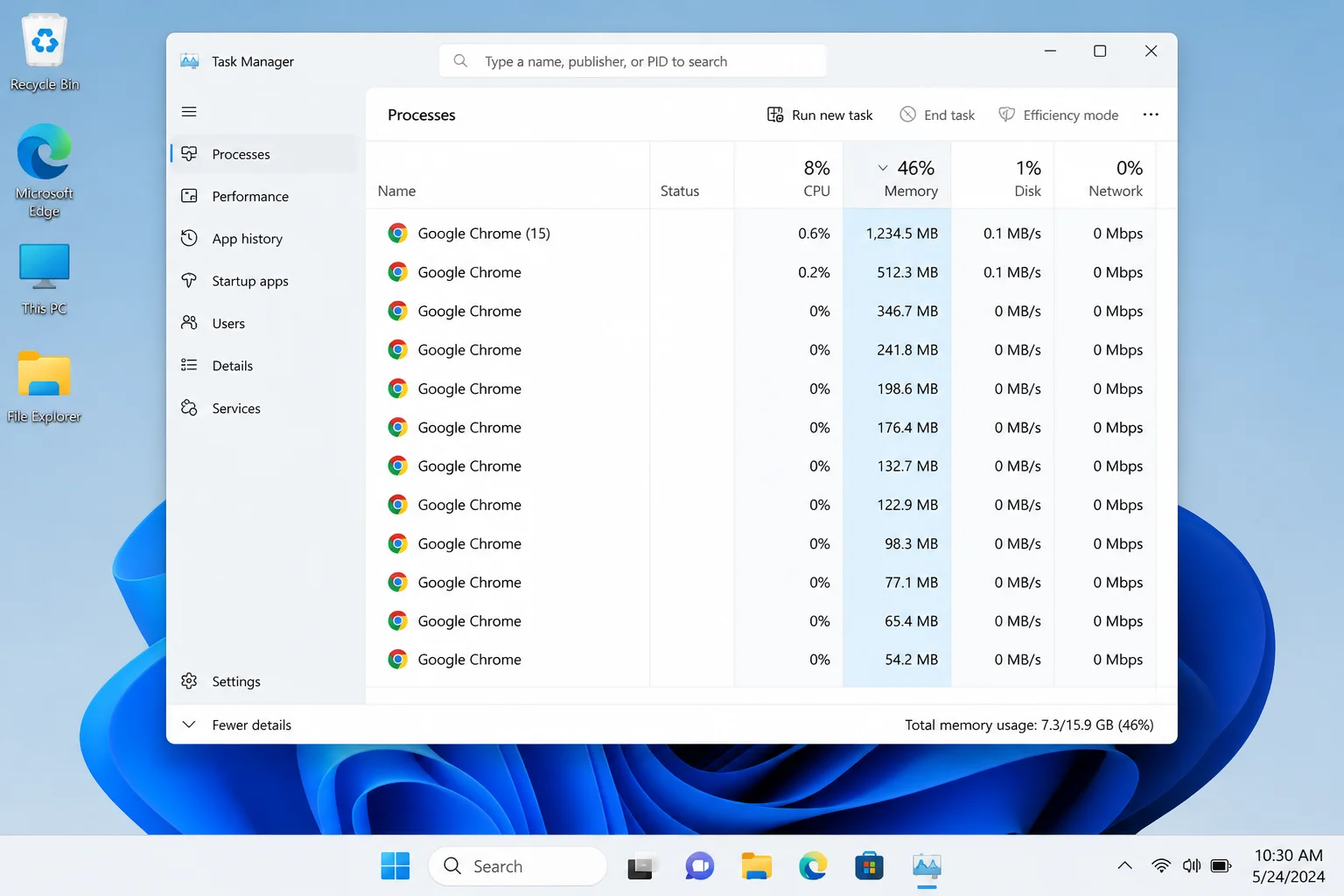Click the 0.6% CPU value

[x=814, y=234]
